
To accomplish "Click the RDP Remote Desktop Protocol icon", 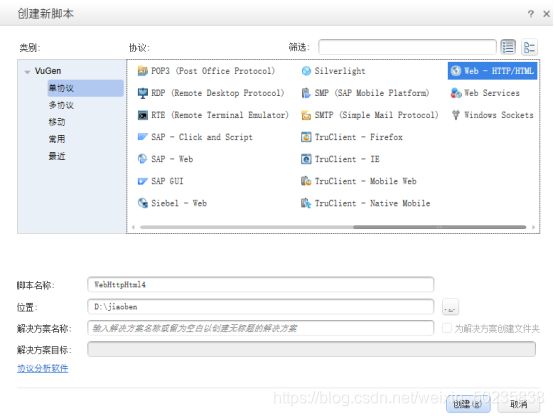I will pos(142,93).
